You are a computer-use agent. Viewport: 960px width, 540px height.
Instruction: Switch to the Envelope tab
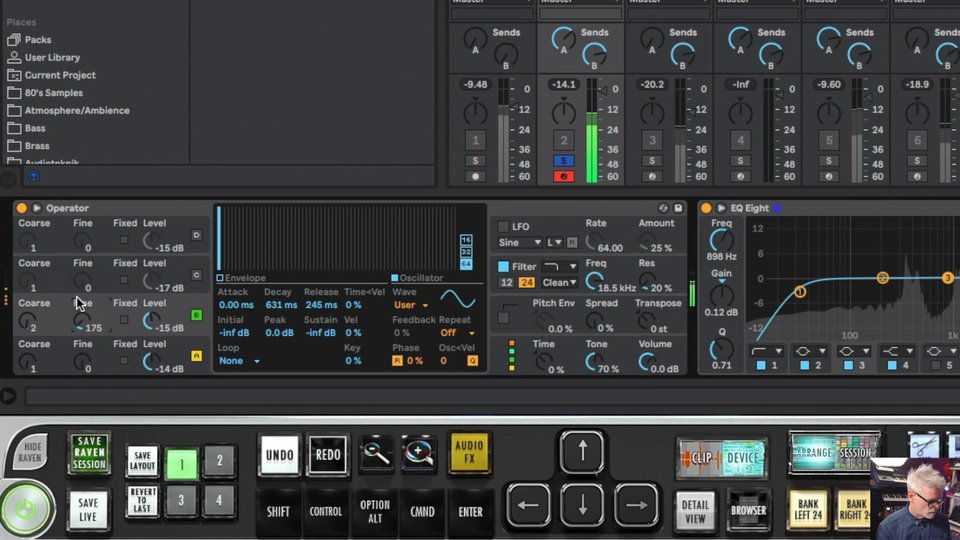tap(241, 278)
